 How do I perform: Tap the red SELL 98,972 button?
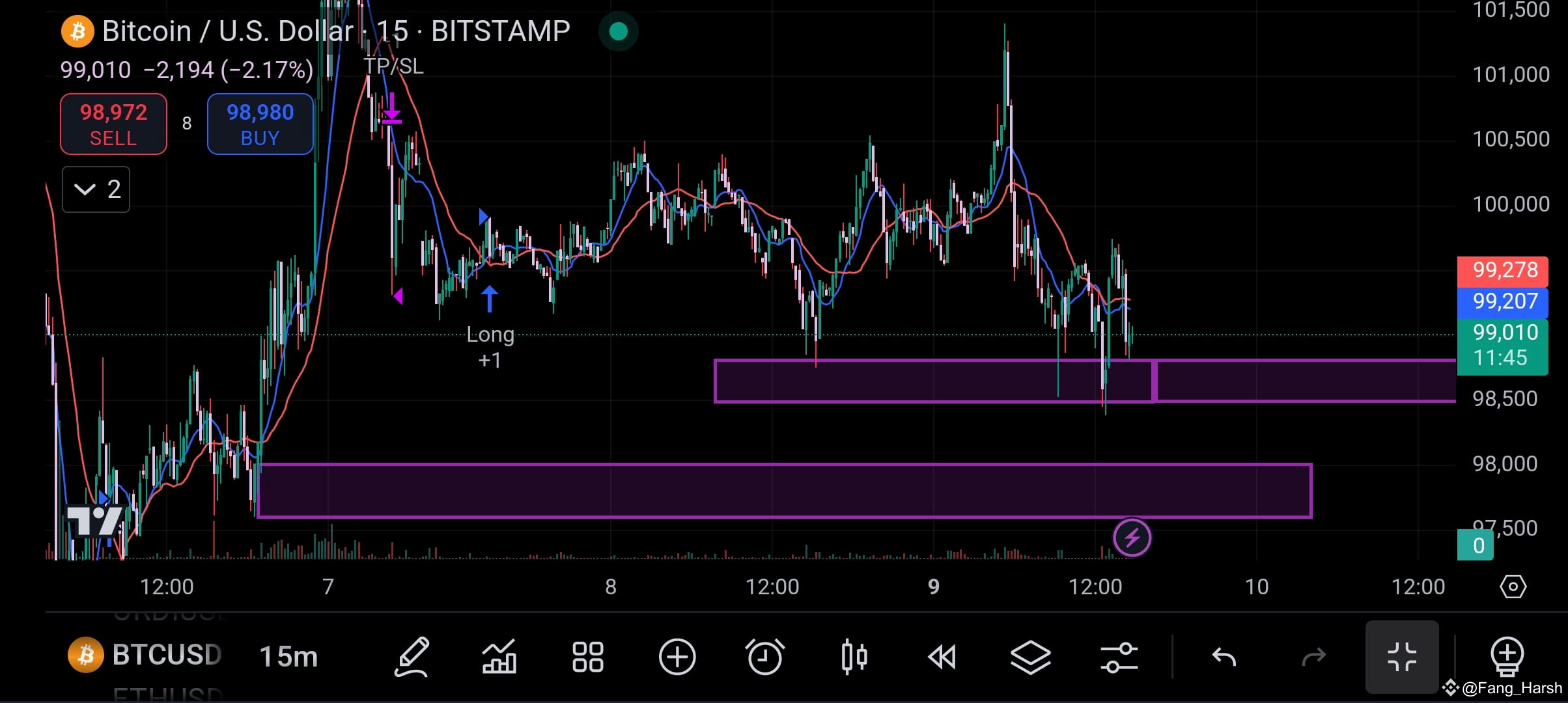pos(113,124)
